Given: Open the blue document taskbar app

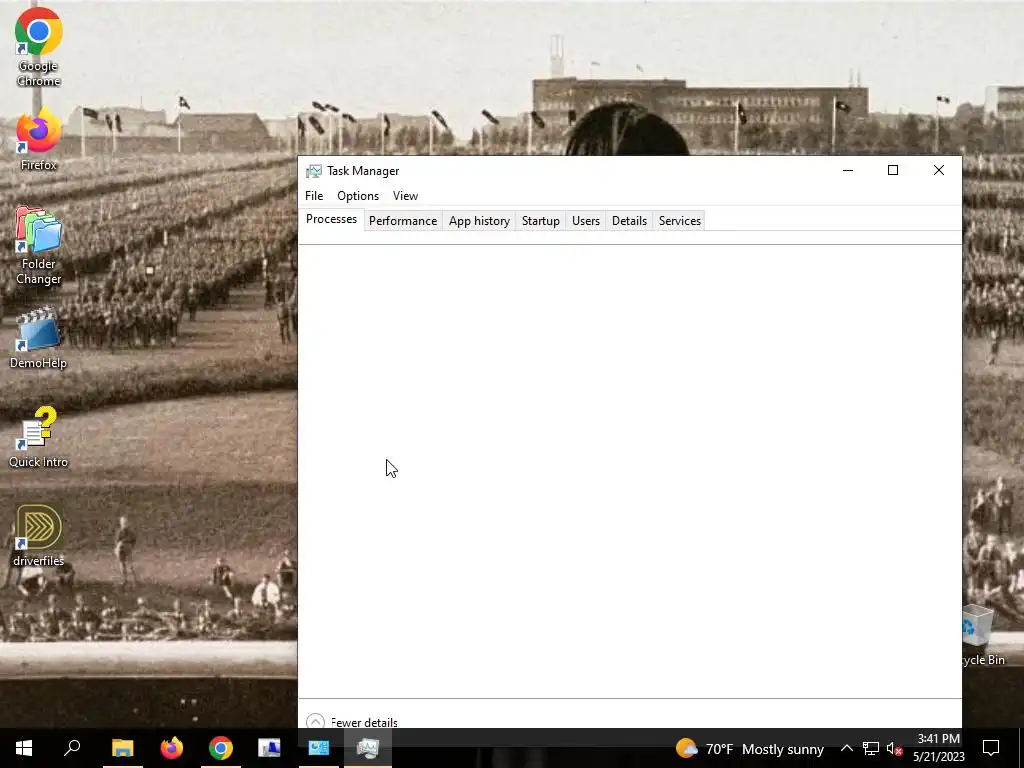Looking at the screenshot, I should click(269, 748).
